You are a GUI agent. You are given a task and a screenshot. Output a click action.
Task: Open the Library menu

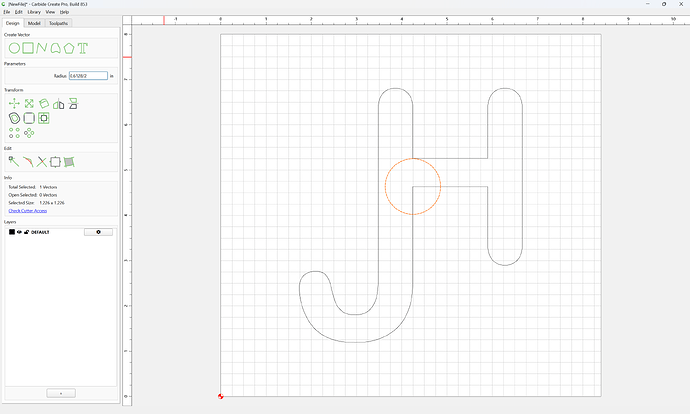34,12
